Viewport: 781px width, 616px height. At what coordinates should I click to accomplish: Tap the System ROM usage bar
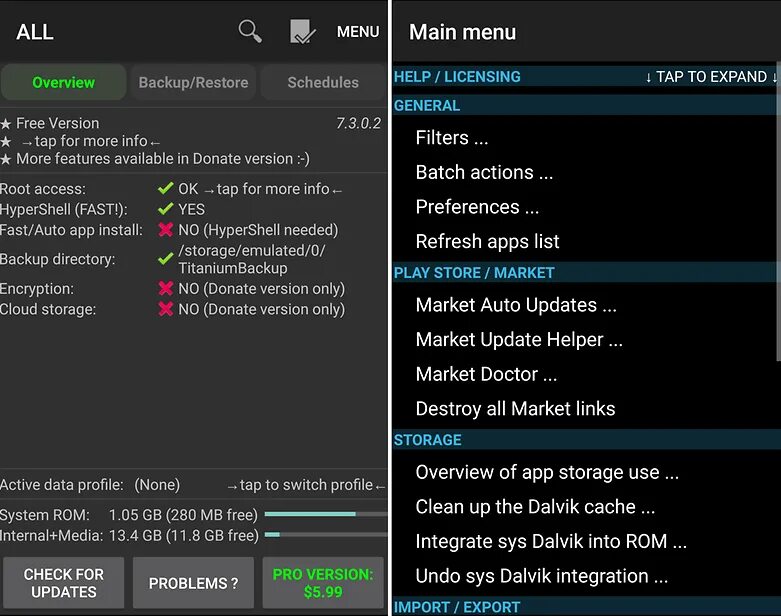326,514
